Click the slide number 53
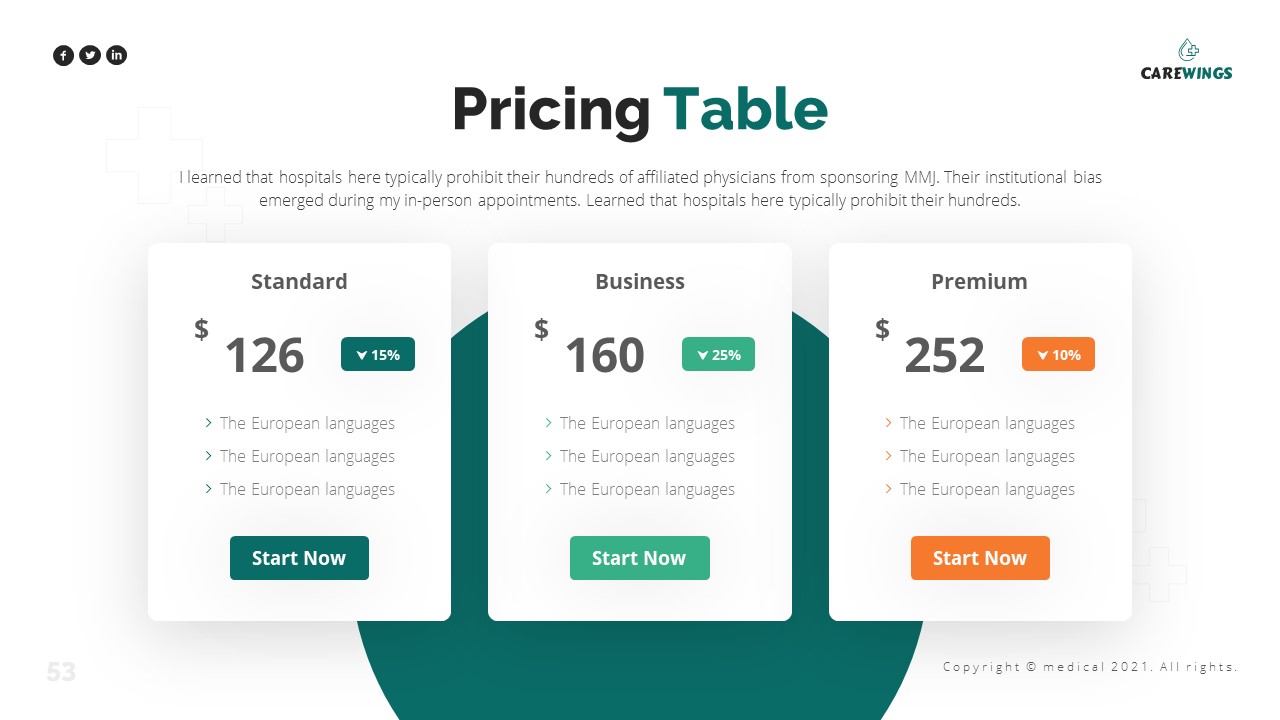 tap(61, 672)
